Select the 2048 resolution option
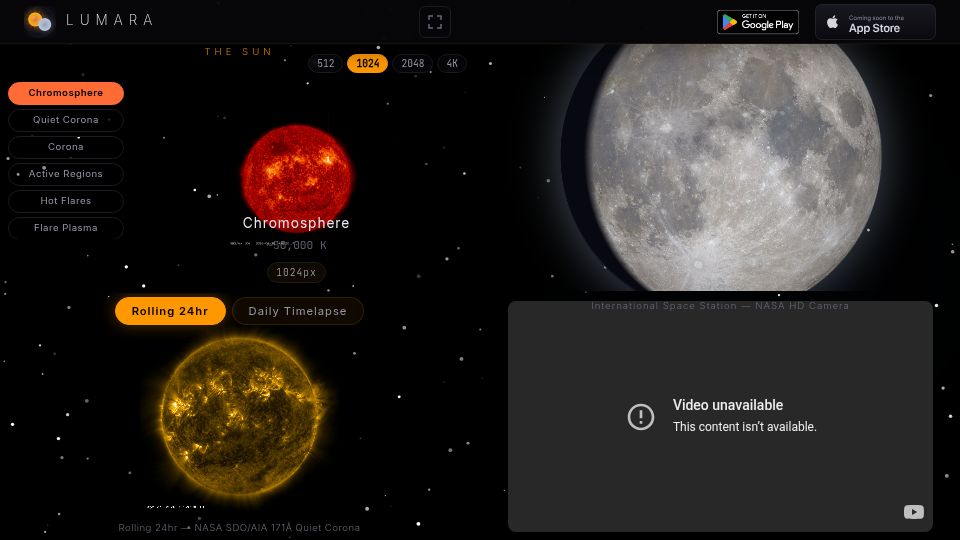Viewport: 960px width, 540px height. [413, 63]
